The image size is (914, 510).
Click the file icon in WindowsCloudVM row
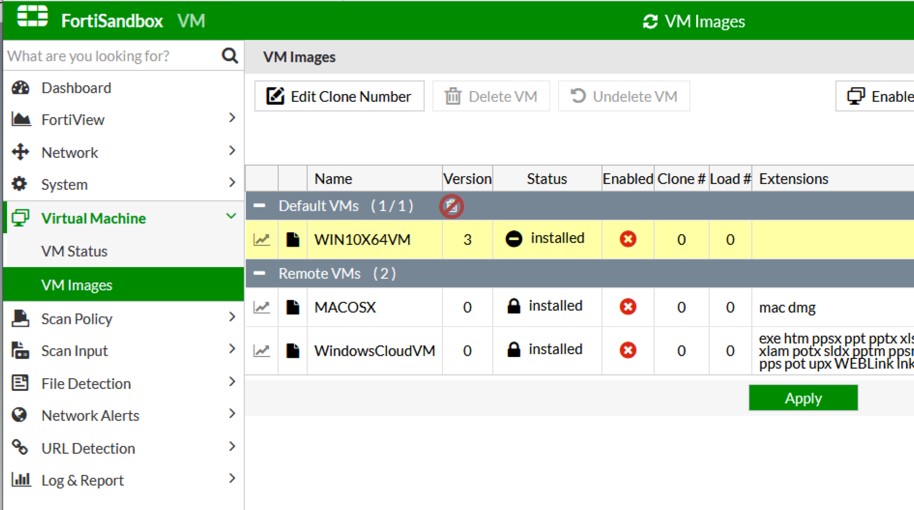point(293,350)
